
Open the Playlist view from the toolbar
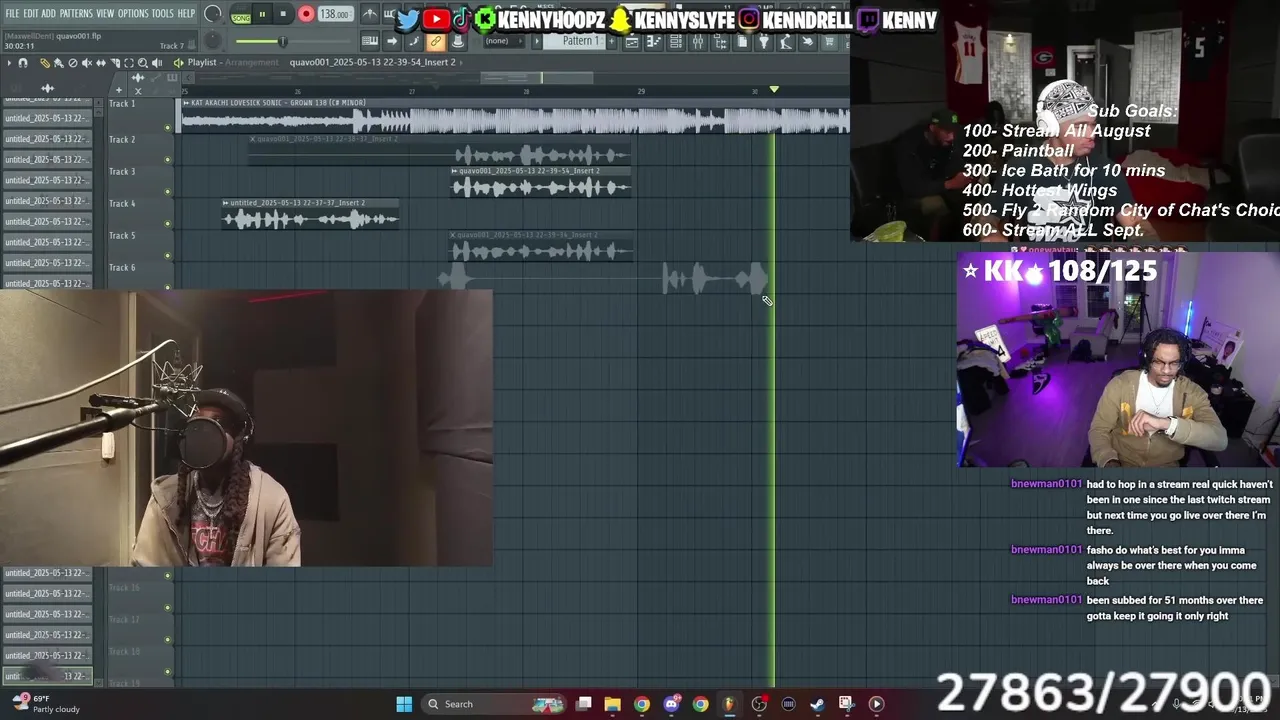coord(631,41)
